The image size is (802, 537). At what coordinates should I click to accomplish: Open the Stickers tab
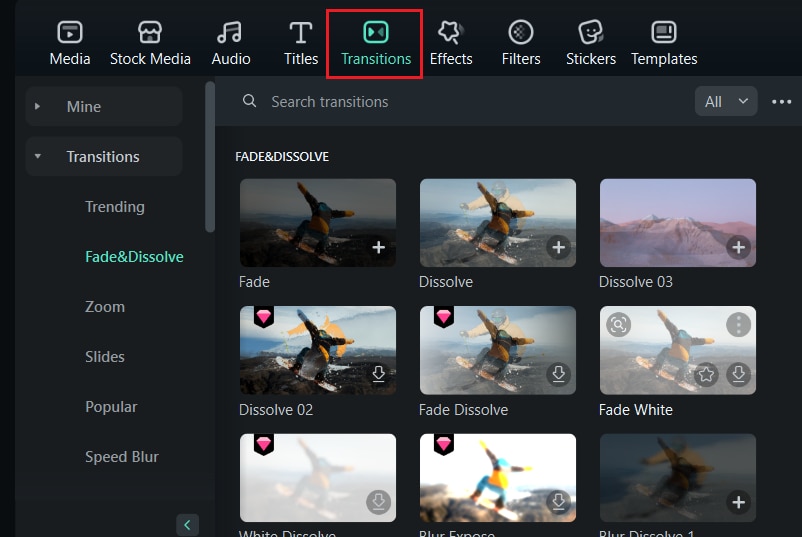point(591,43)
